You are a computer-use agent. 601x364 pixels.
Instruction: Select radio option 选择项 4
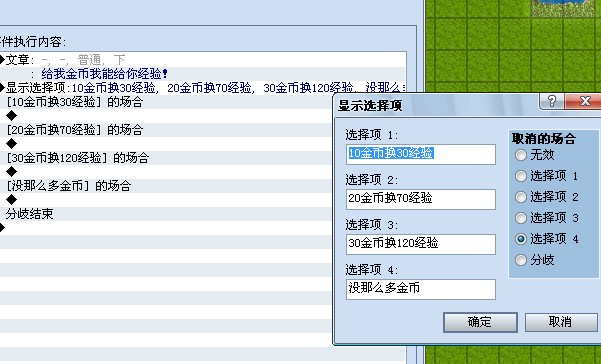[546, 239]
